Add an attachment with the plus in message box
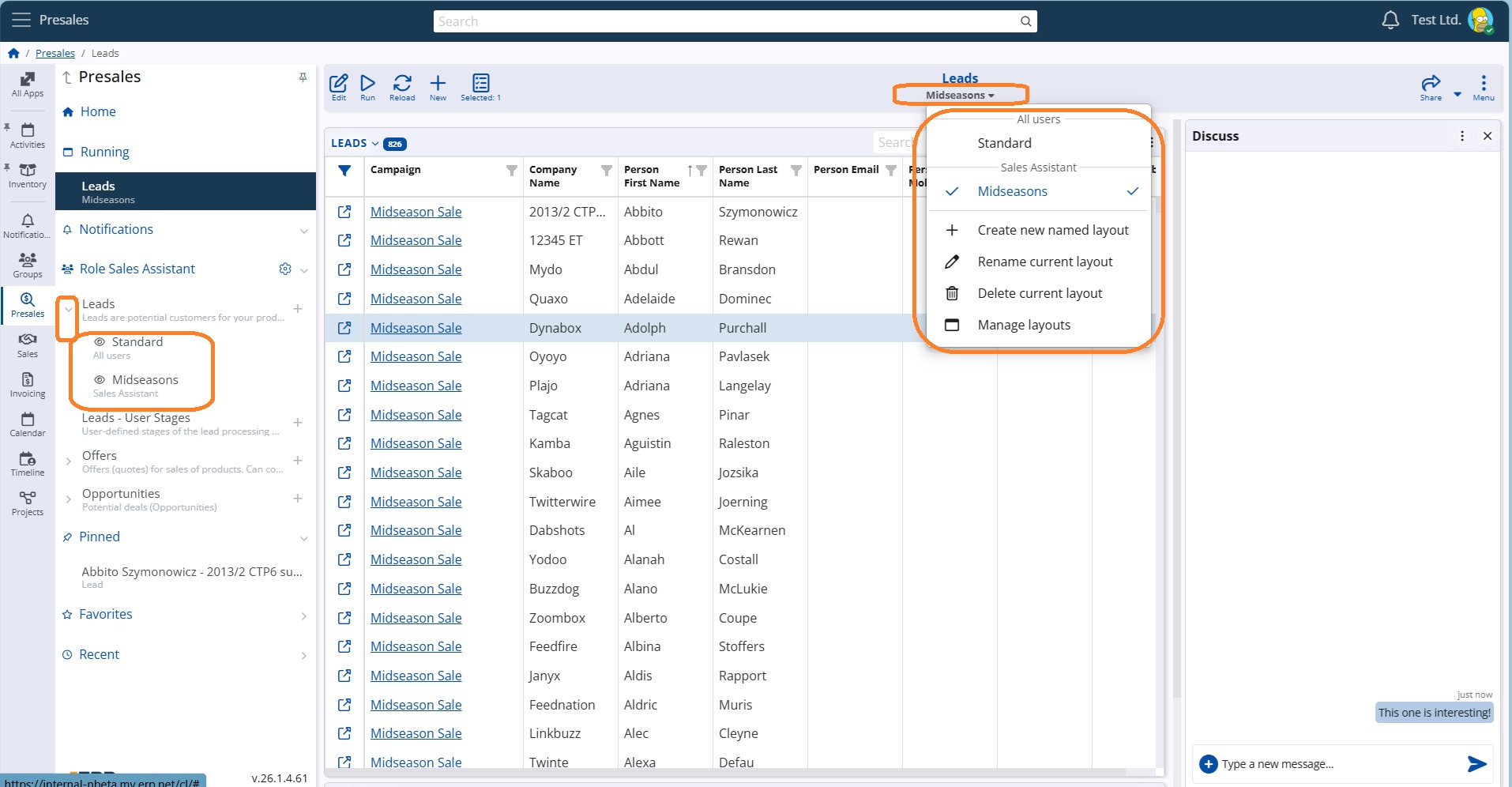1512x787 pixels. (1208, 763)
